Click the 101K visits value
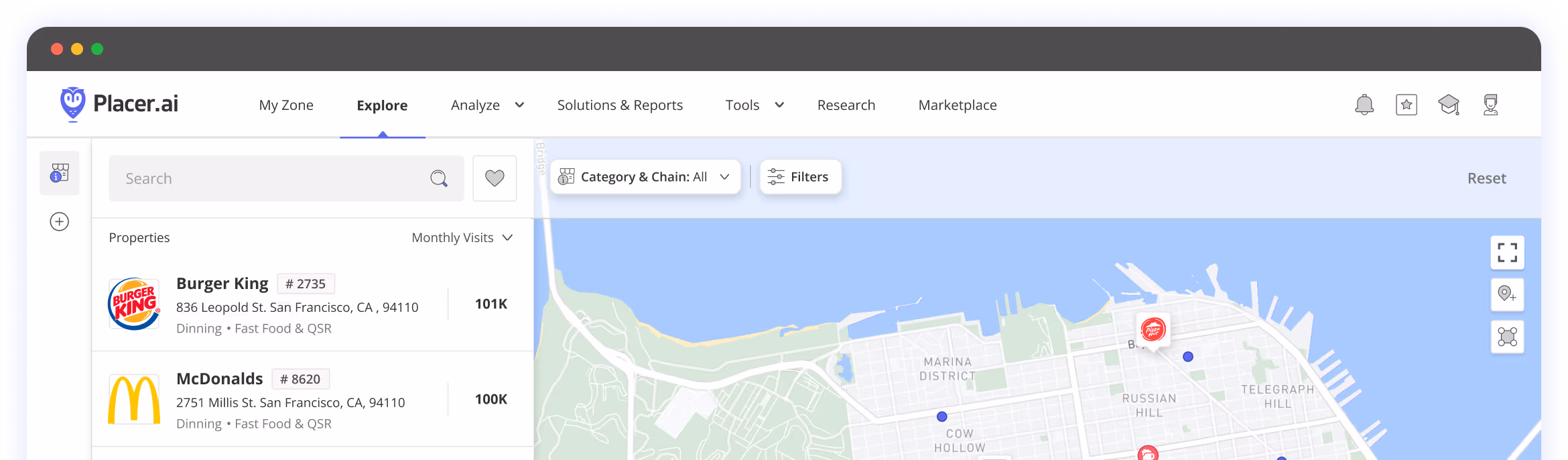The image size is (1568, 460). [491, 304]
